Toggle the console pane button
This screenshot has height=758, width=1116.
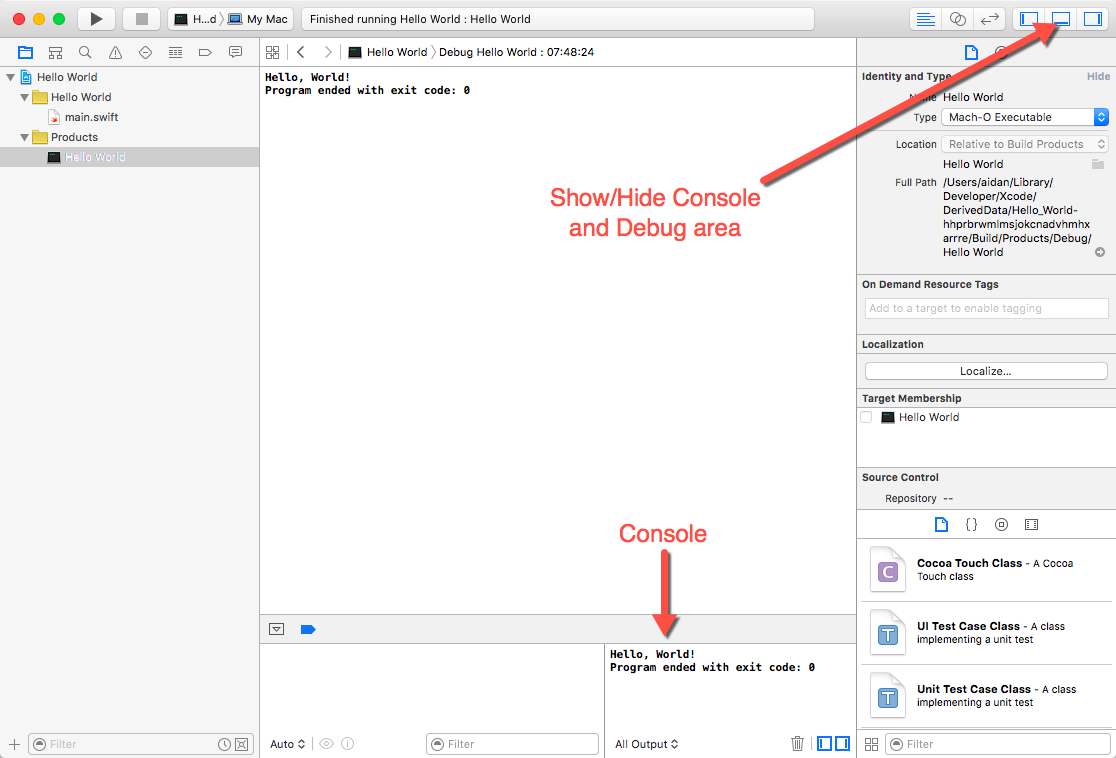[842, 744]
